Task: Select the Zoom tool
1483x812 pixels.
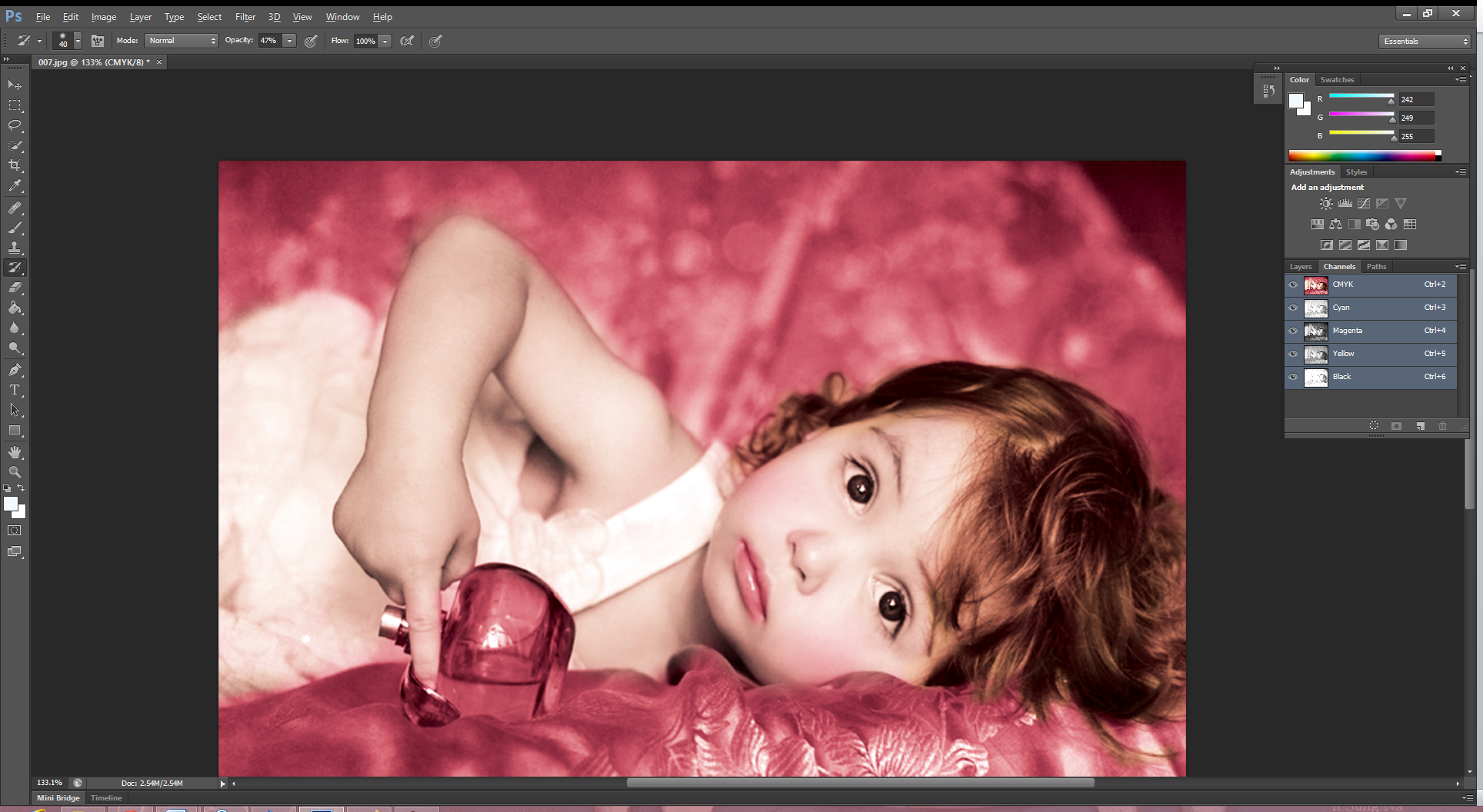Action: tap(15, 472)
